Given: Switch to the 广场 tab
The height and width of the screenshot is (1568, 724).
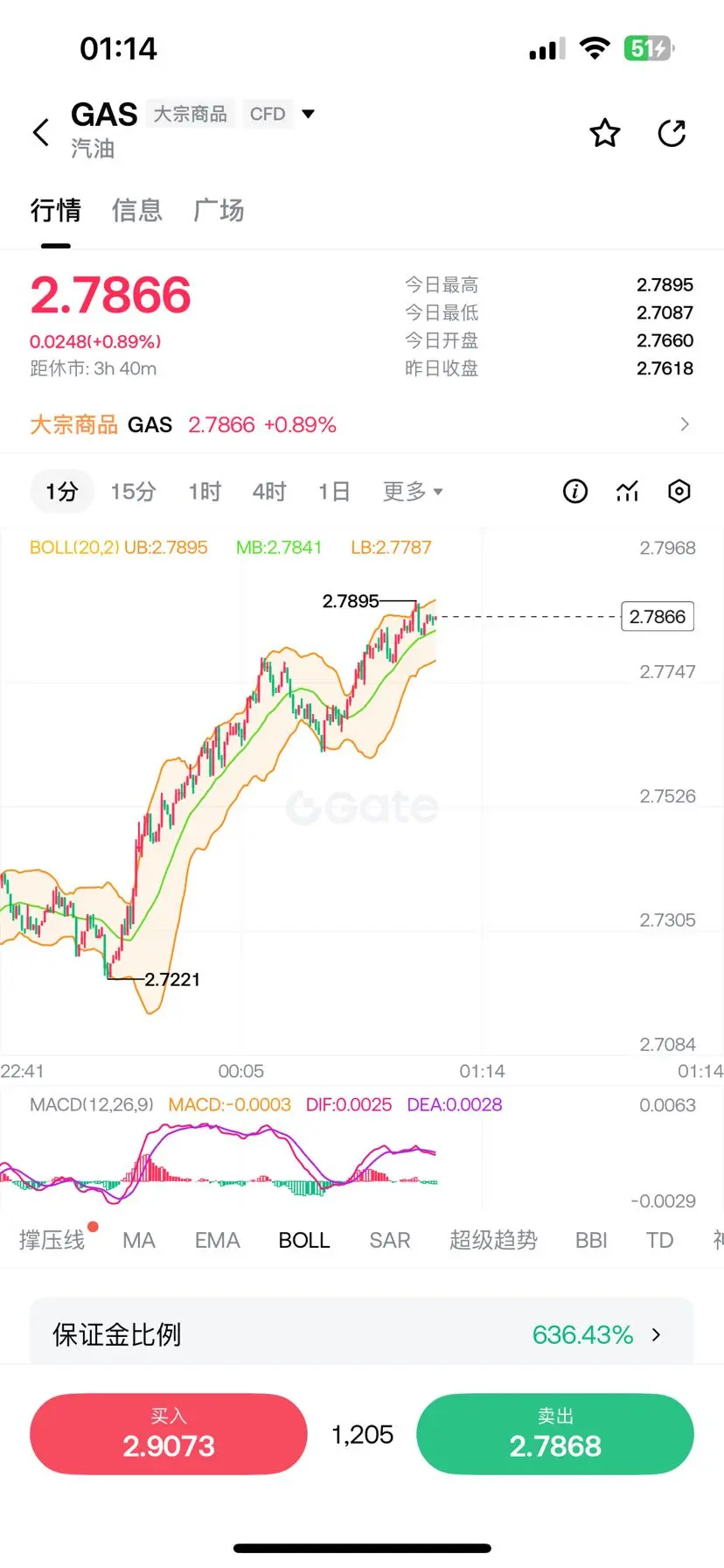Looking at the screenshot, I should tap(219, 210).
